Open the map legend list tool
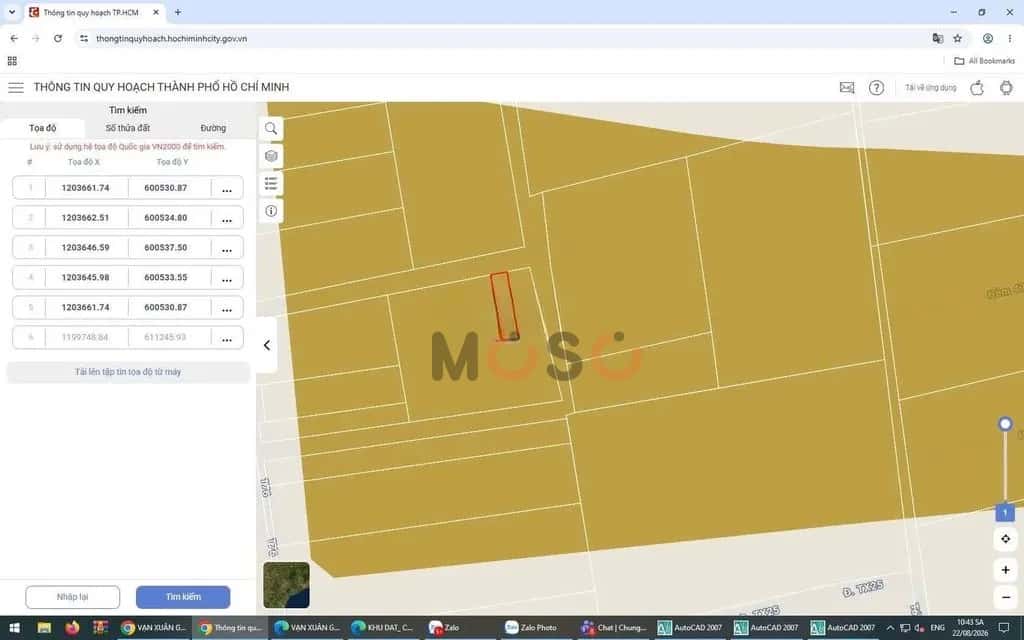1024x640 pixels. pos(271,184)
